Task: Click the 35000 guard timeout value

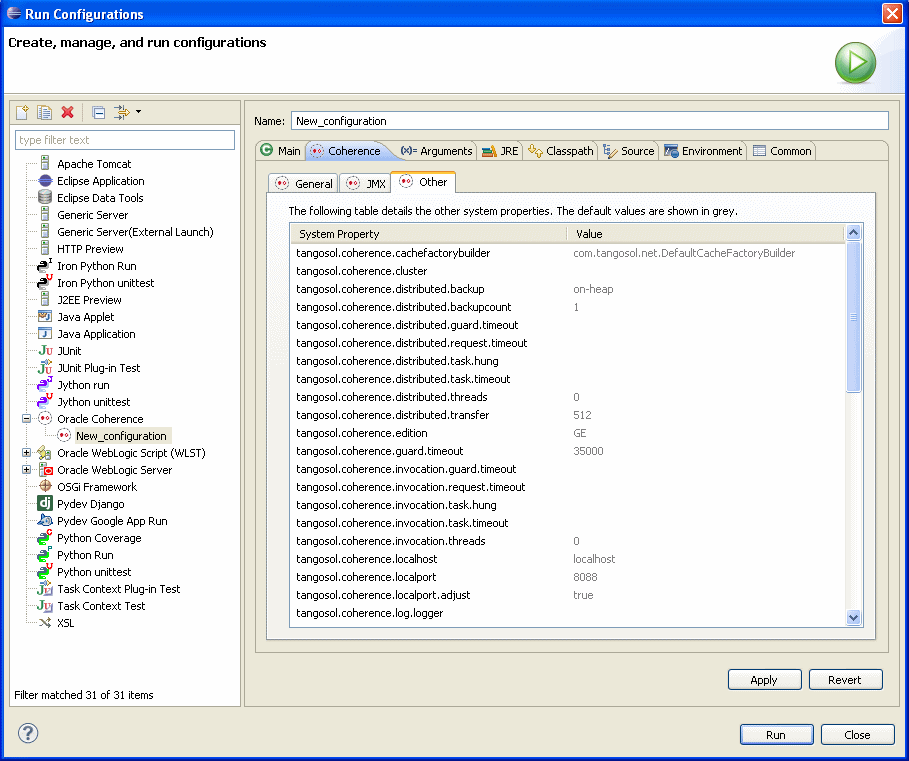Action: coord(588,451)
